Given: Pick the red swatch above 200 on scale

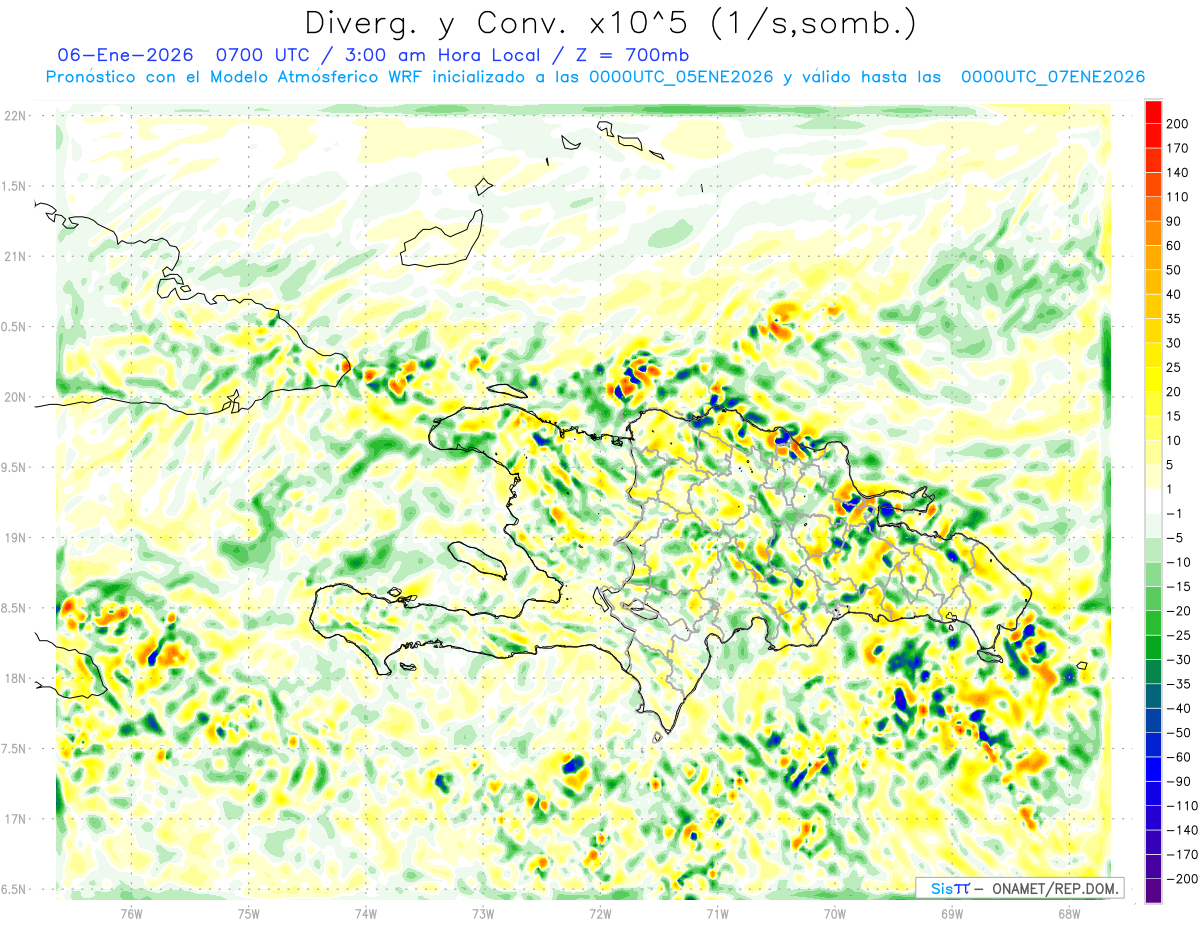Looking at the screenshot, I should click(1153, 112).
